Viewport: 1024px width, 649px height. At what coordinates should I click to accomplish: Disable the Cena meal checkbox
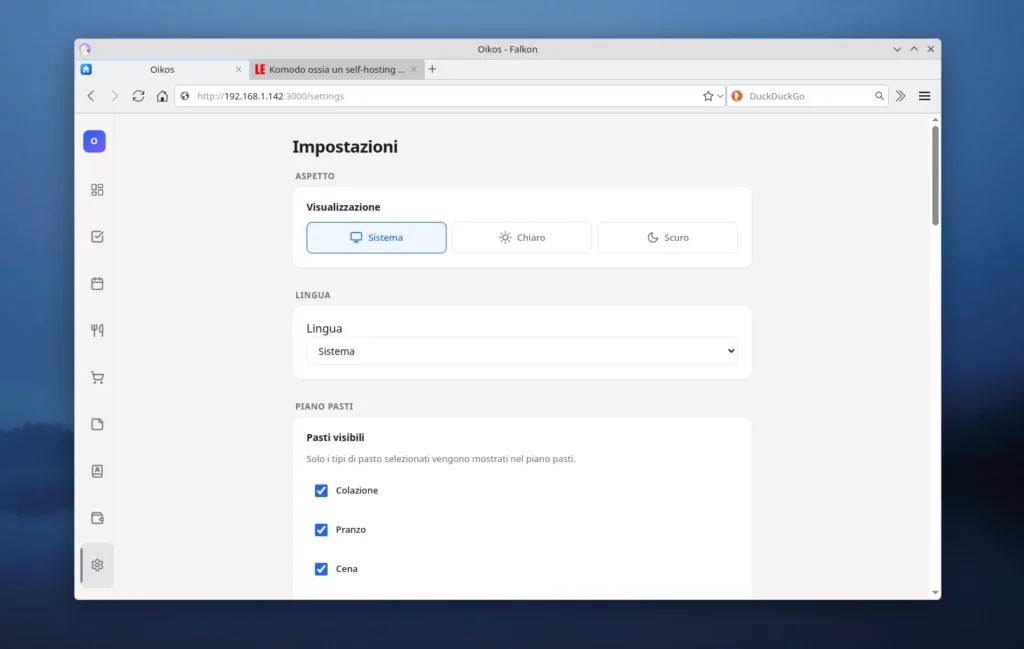coord(321,569)
